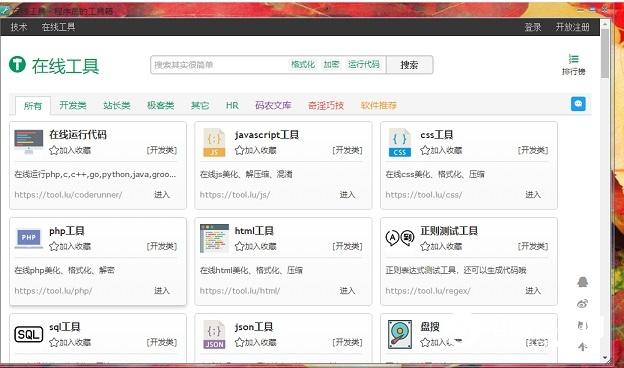Click the json工具 card title
The width and height of the screenshot is (624, 368).
pyautogui.click(x=254, y=327)
